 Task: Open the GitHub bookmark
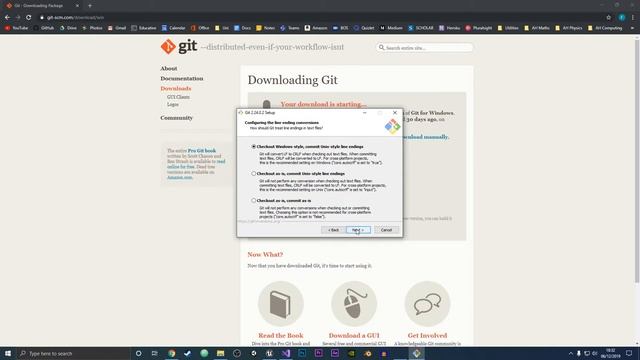coord(44,28)
